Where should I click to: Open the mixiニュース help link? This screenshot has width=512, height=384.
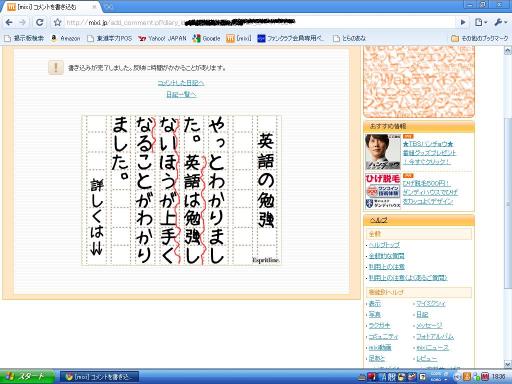coord(432,347)
